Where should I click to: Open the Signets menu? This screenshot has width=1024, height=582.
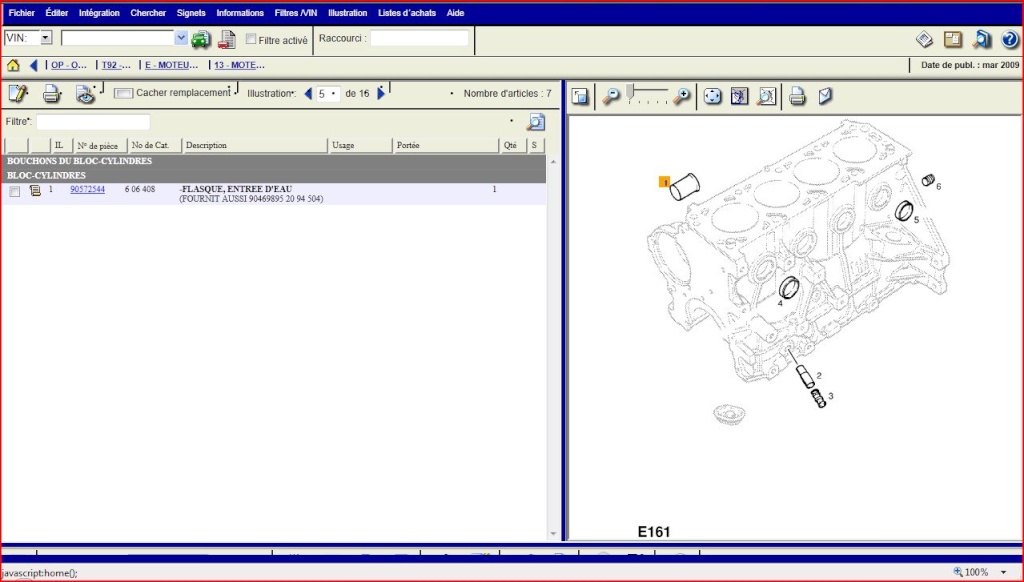click(191, 13)
